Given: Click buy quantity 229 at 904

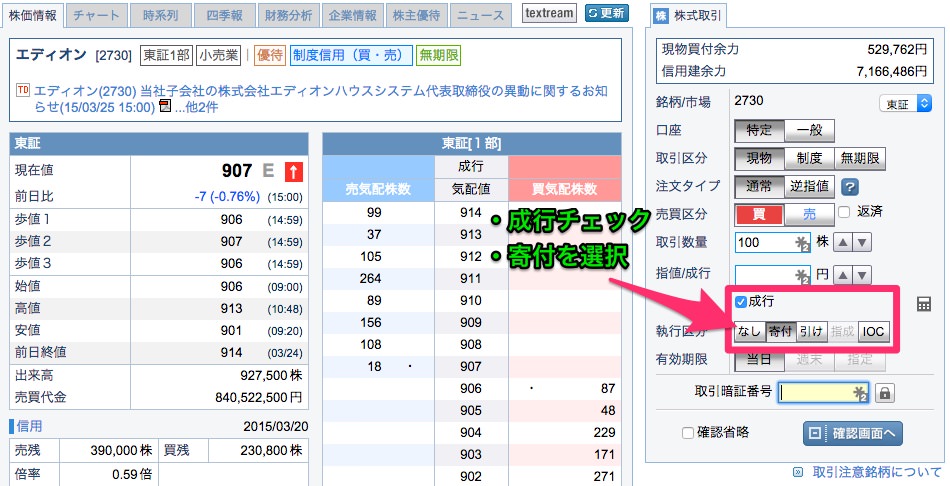Looking at the screenshot, I should tap(605, 433).
